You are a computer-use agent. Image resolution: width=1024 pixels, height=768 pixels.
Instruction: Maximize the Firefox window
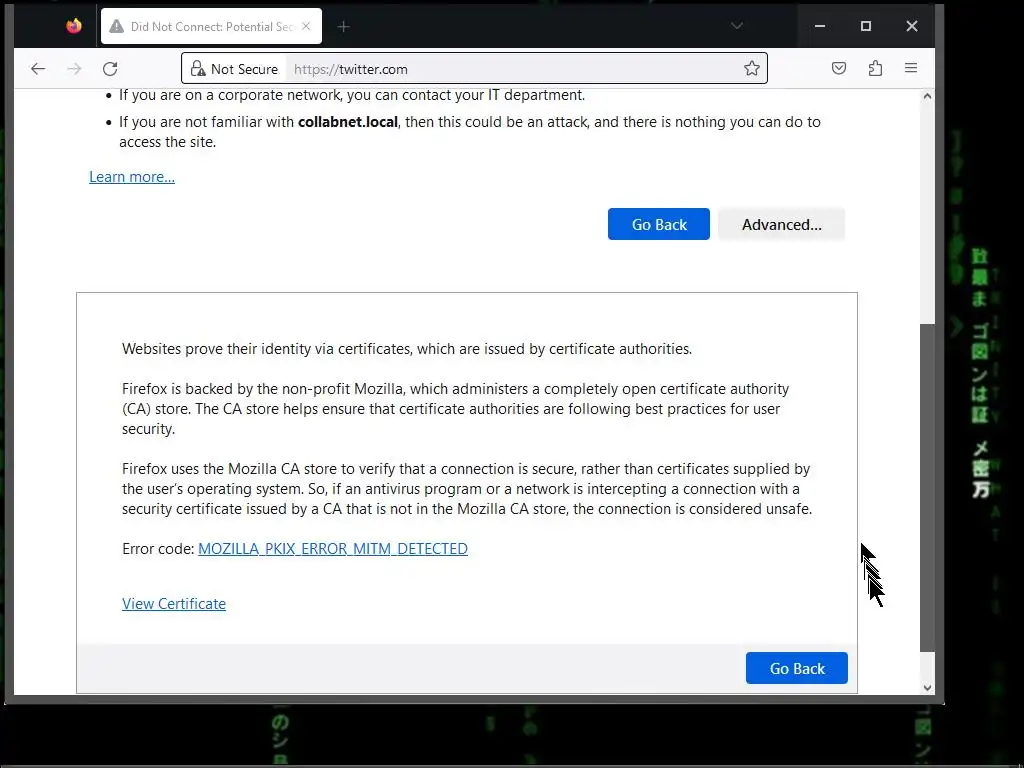(x=866, y=26)
